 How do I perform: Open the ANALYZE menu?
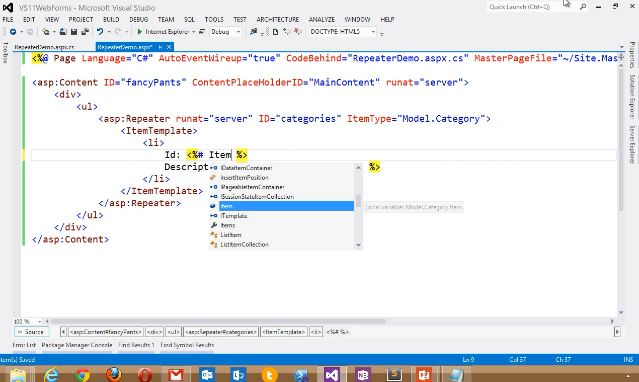tap(322, 19)
